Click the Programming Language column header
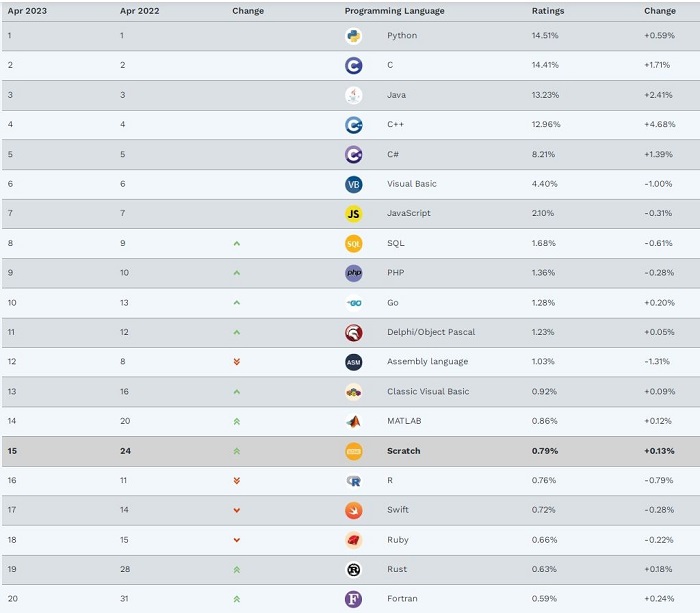Screen dimensions: 700x613 (x=394, y=11)
